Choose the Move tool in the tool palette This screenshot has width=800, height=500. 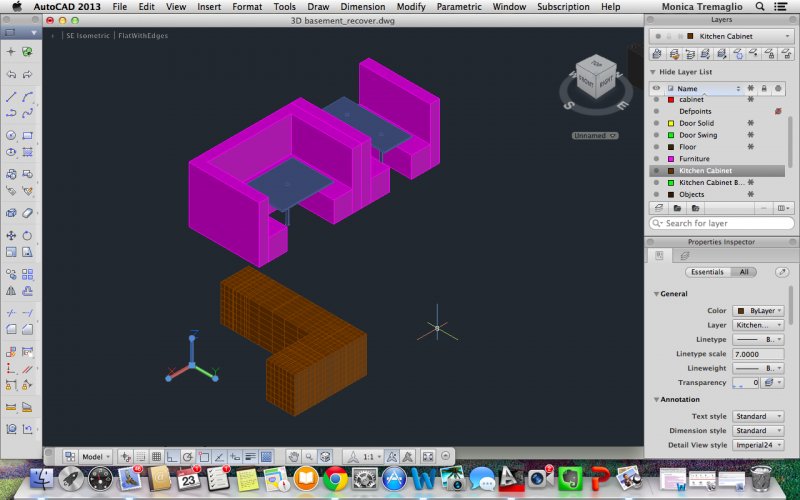11,235
